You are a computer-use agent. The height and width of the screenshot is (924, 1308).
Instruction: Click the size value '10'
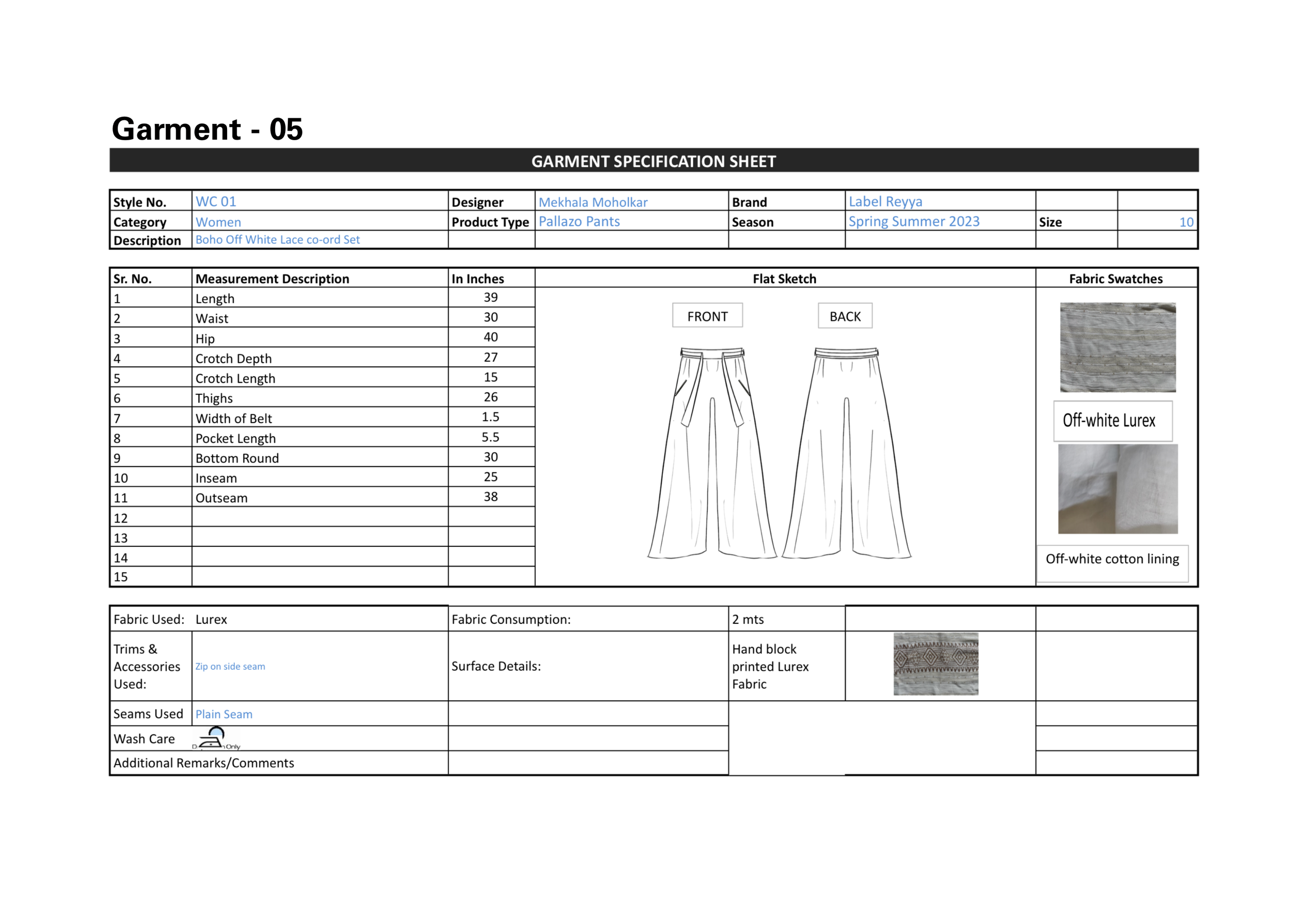tap(1186, 222)
